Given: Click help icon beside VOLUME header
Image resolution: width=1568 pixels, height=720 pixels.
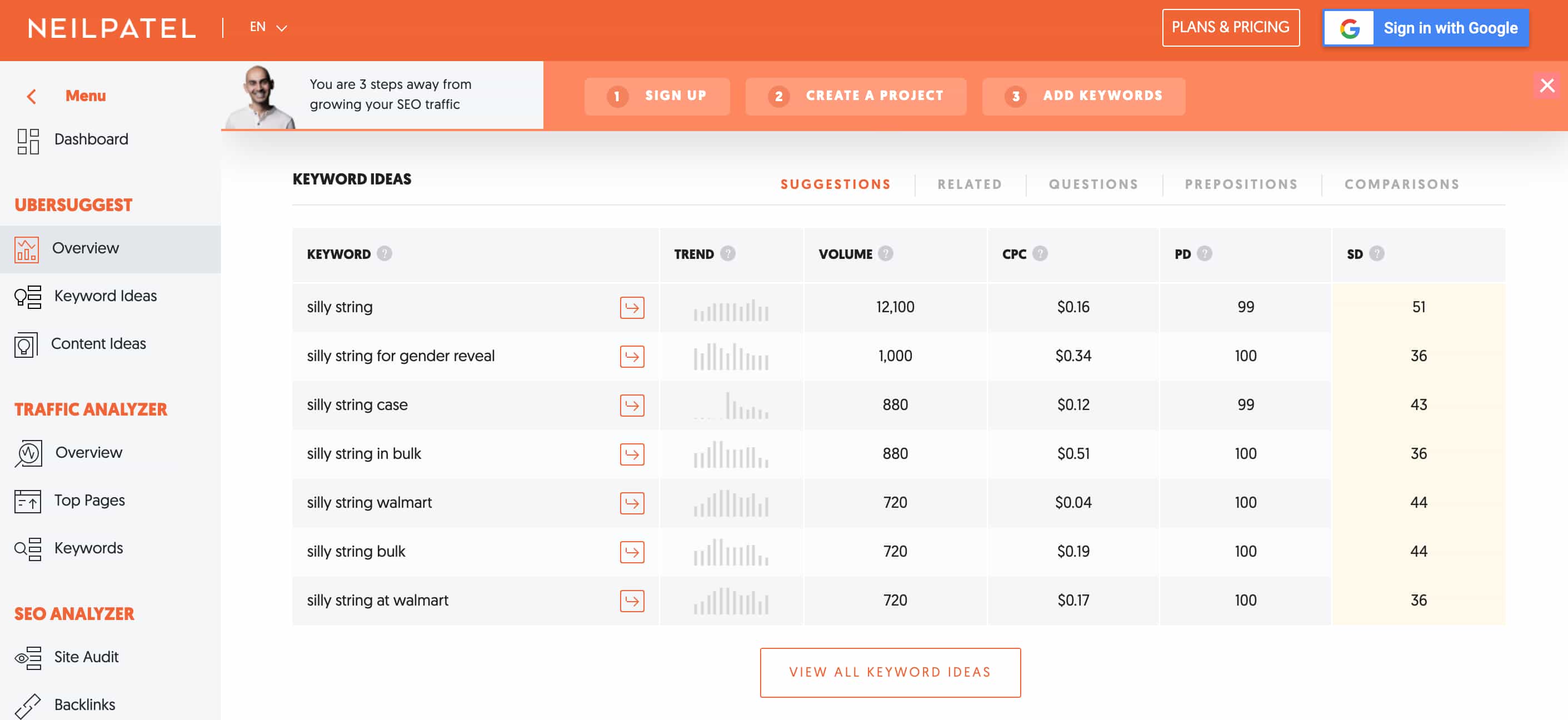Looking at the screenshot, I should click(886, 254).
